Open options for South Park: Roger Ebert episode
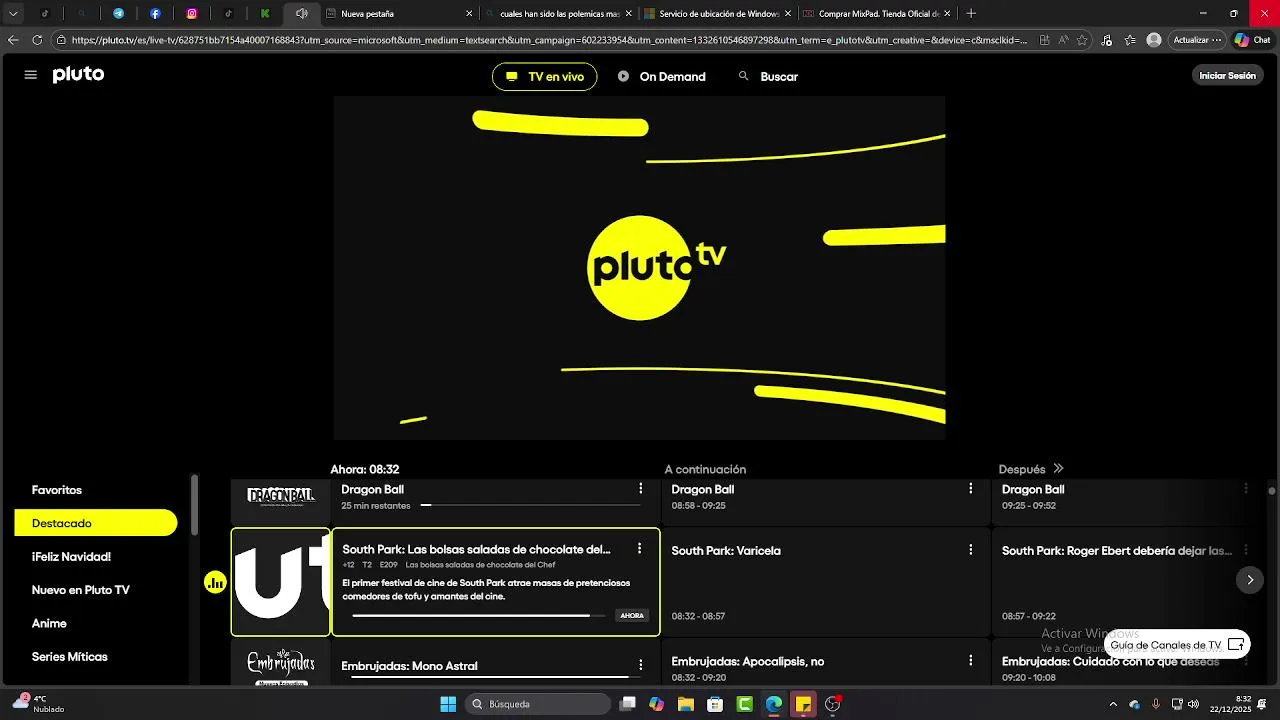1280x720 pixels. (1246, 550)
